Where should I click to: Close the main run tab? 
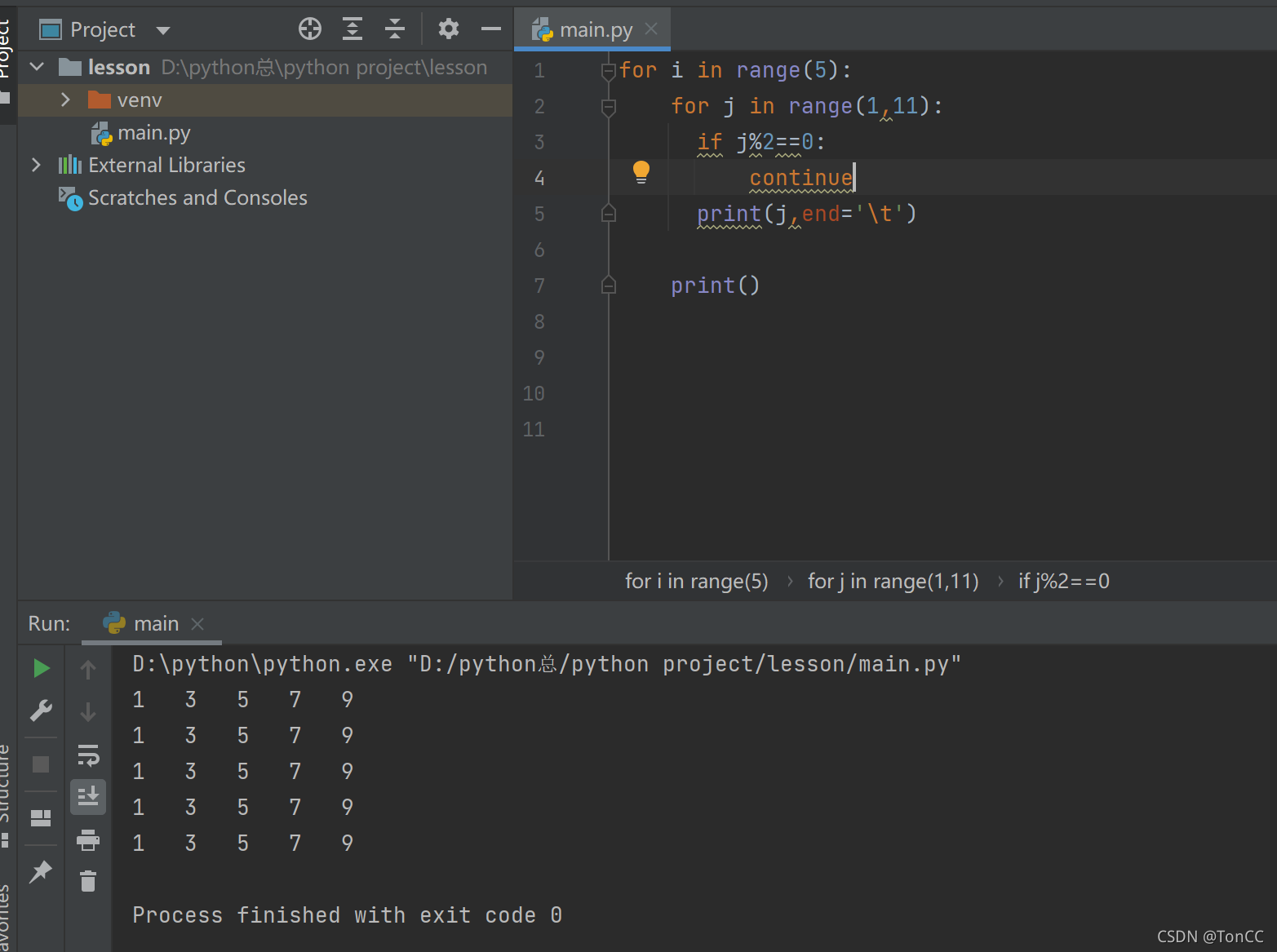197,624
